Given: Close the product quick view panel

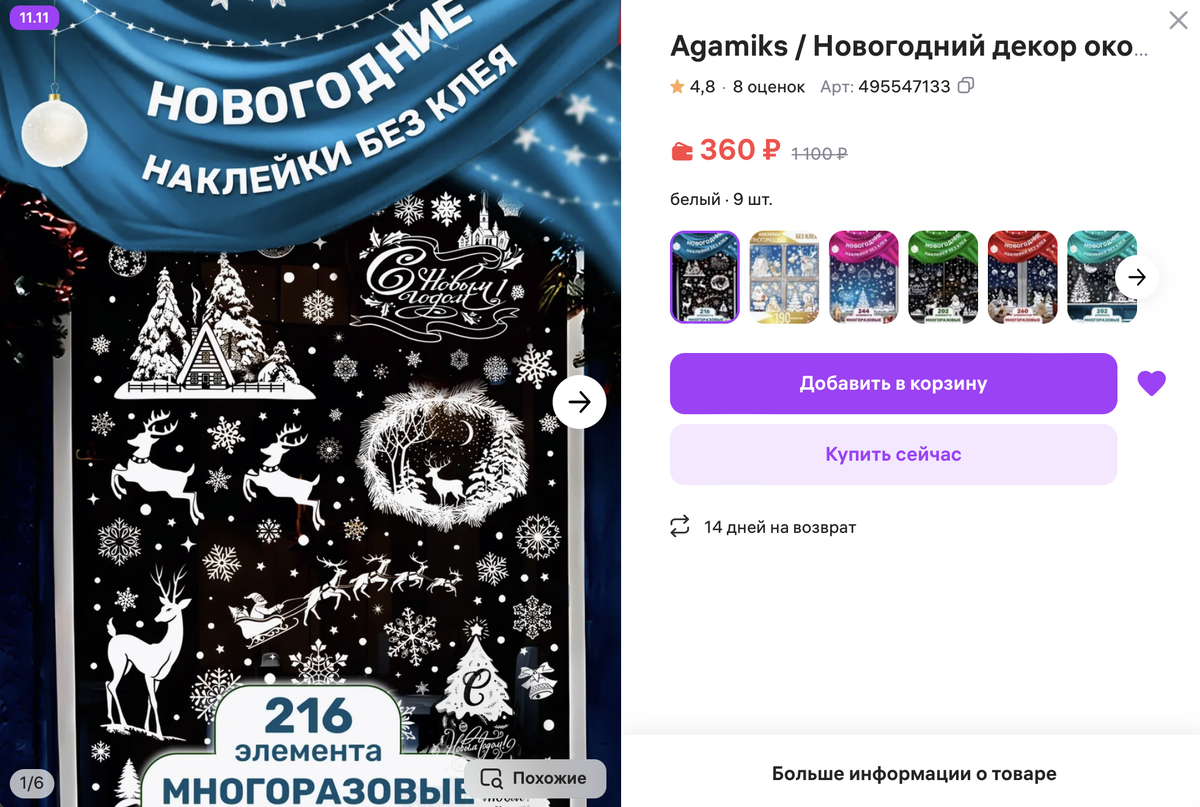Looking at the screenshot, I should pyautogui.click(x=1179, y=20).
